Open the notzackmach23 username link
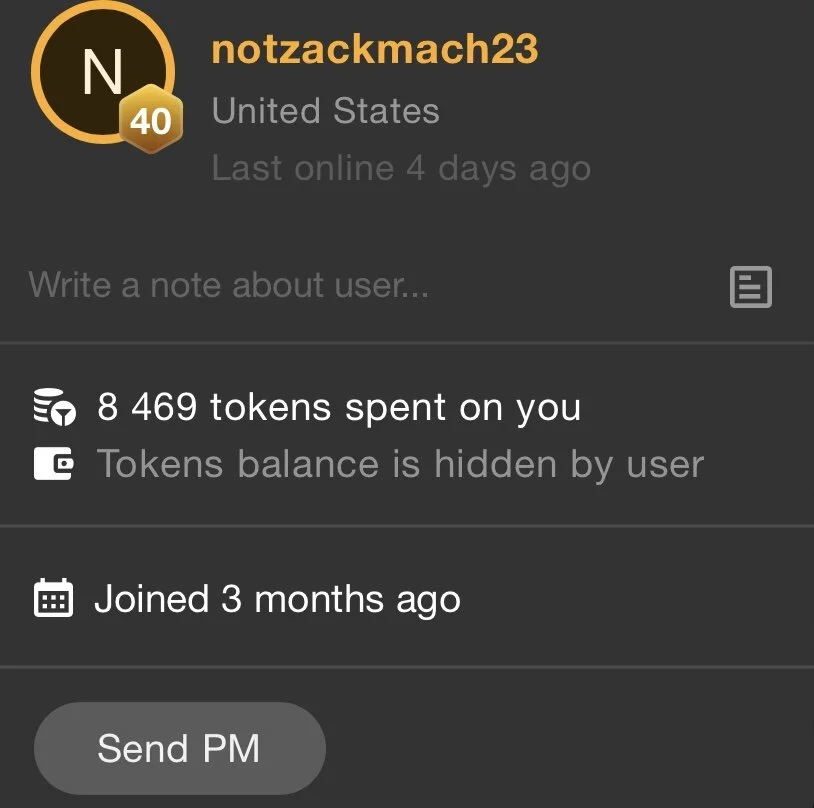The height and width of the screenshot is (808, 814). pos(375,49)
